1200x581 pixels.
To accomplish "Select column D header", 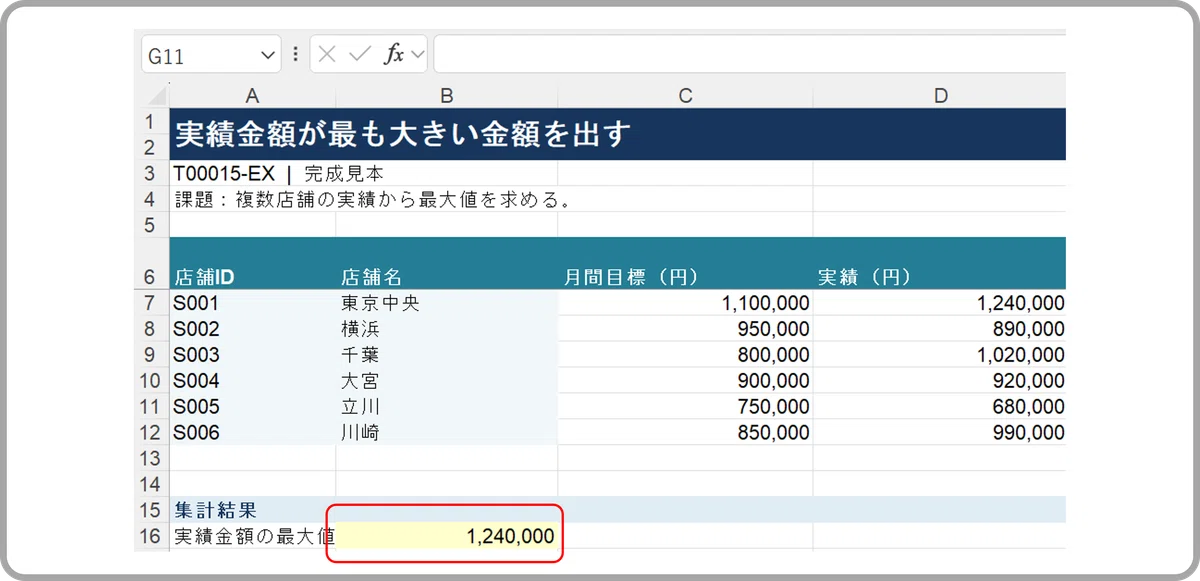I will click(940, 95).
